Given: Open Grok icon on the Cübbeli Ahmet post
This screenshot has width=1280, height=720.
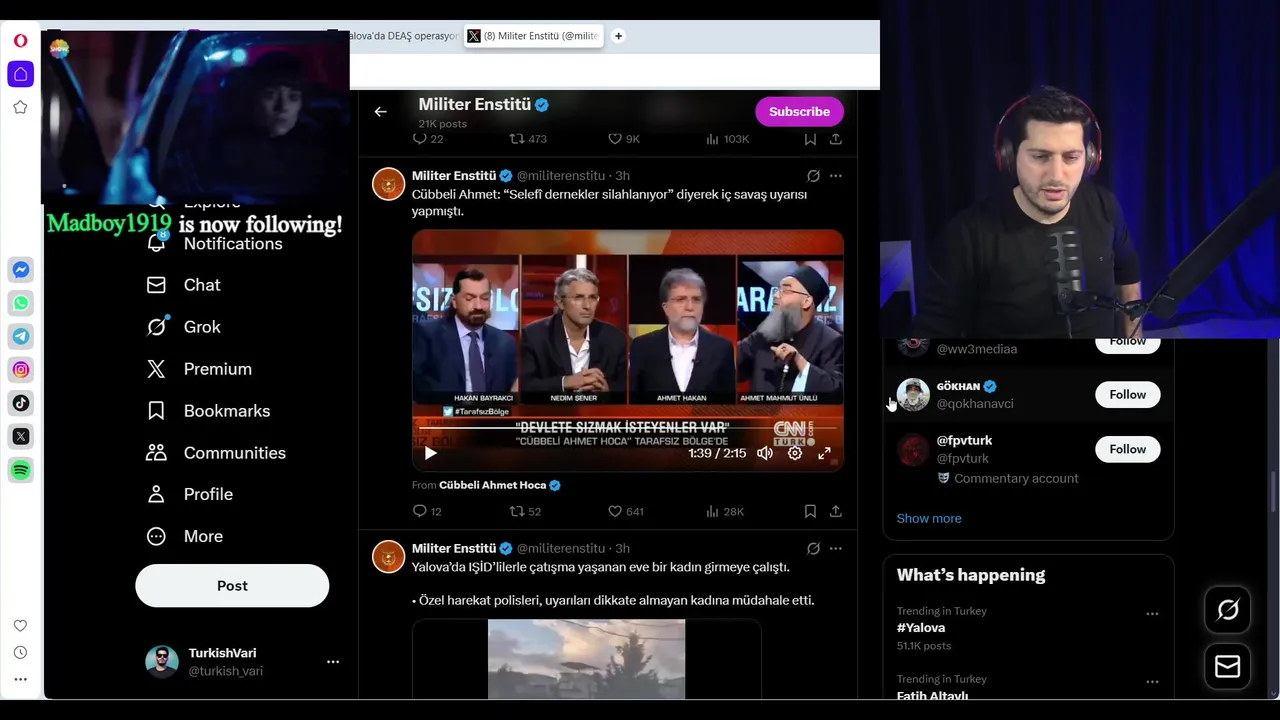Looking at the screenshot, I should click(813, 176).
